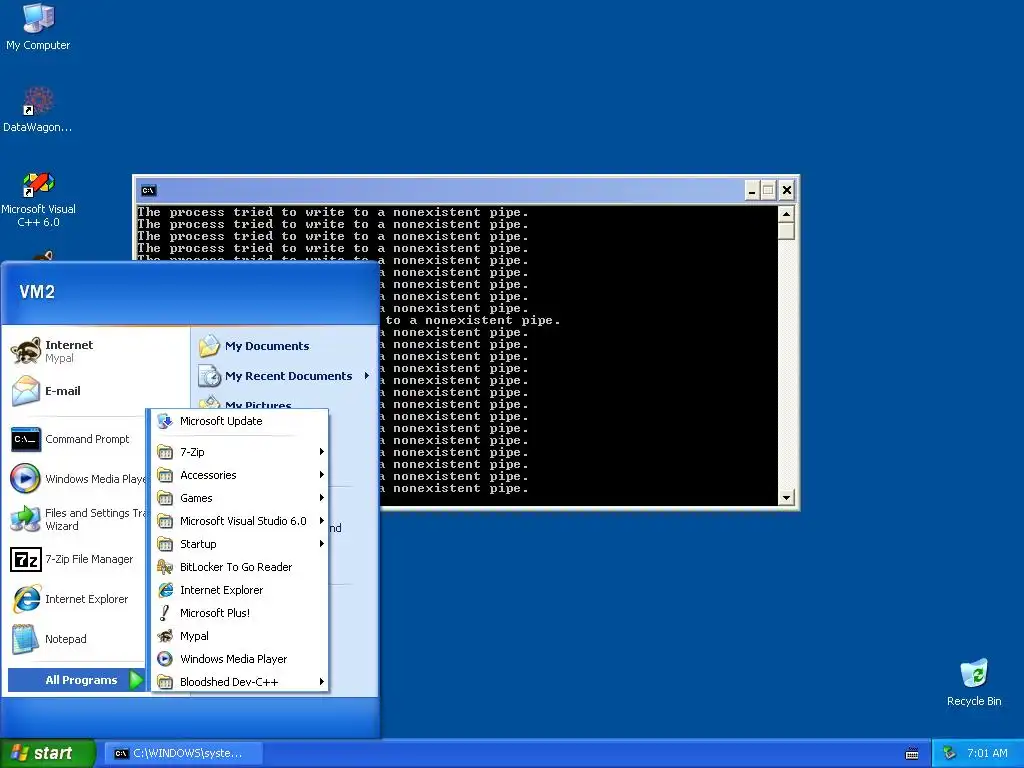The width and height of the screenshot is (1024, 768).
Task: Click the Internet Explorer icon in All Programs list
Action: (165, 590)
